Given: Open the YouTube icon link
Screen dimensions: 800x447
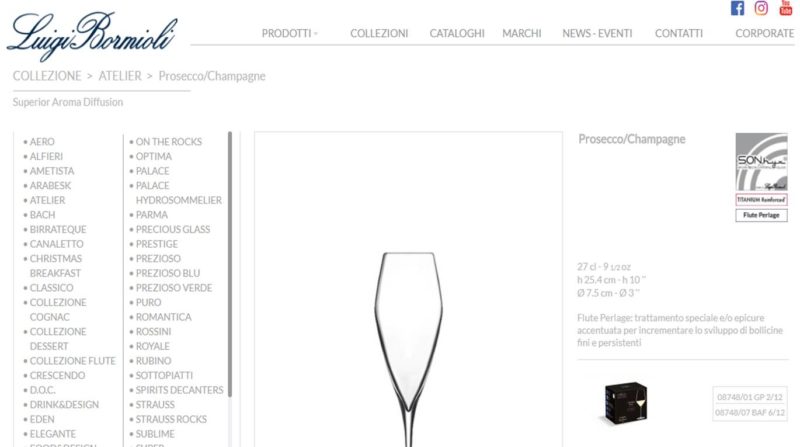Looking at the screenshot, I should point(786,8).
